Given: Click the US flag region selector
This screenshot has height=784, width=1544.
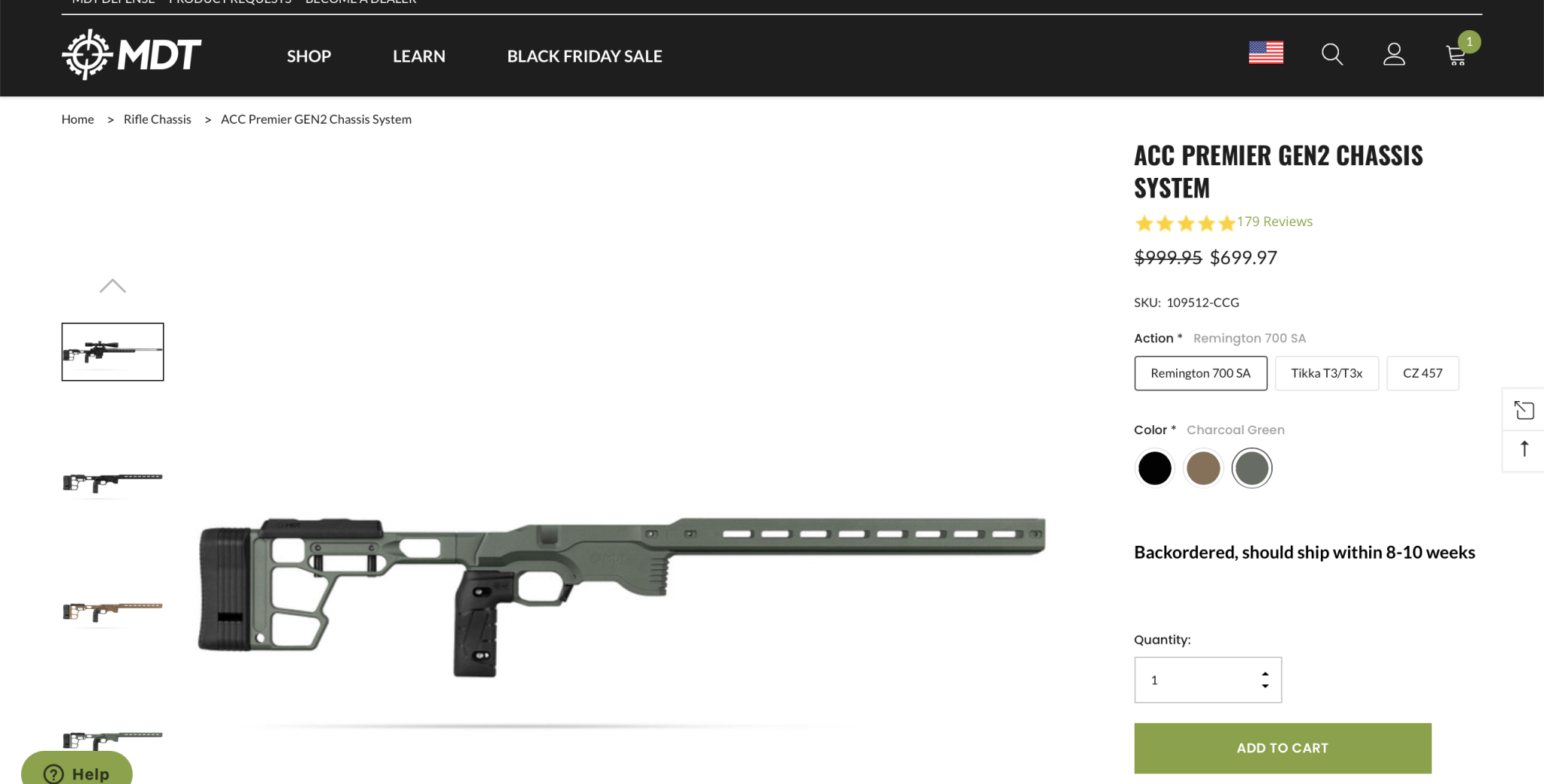Looking at the screenshot, I should click(x=1266, y=53).
